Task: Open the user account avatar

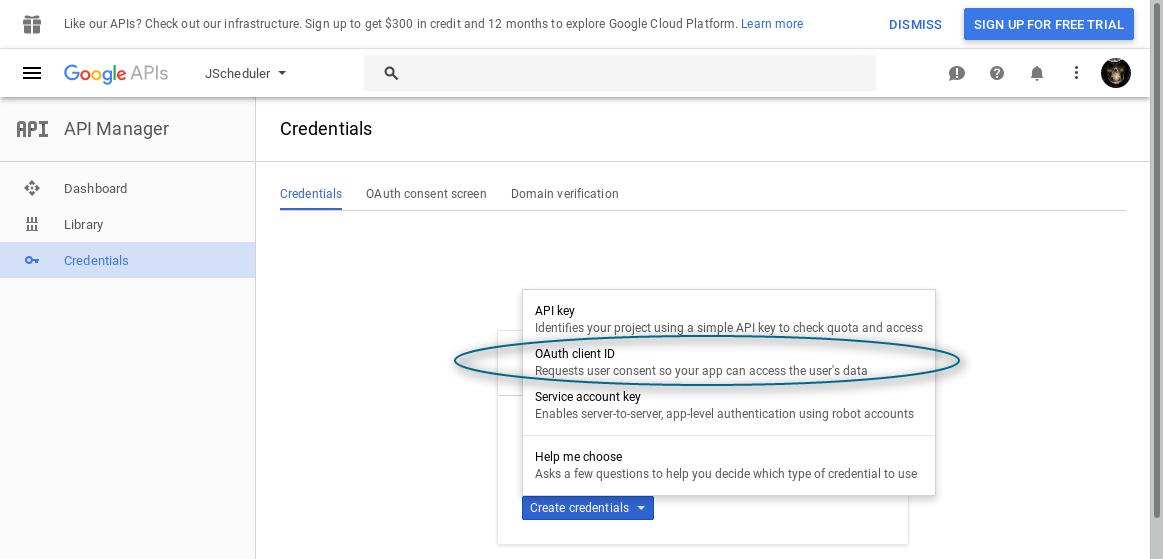Action: coord(1116,73)
